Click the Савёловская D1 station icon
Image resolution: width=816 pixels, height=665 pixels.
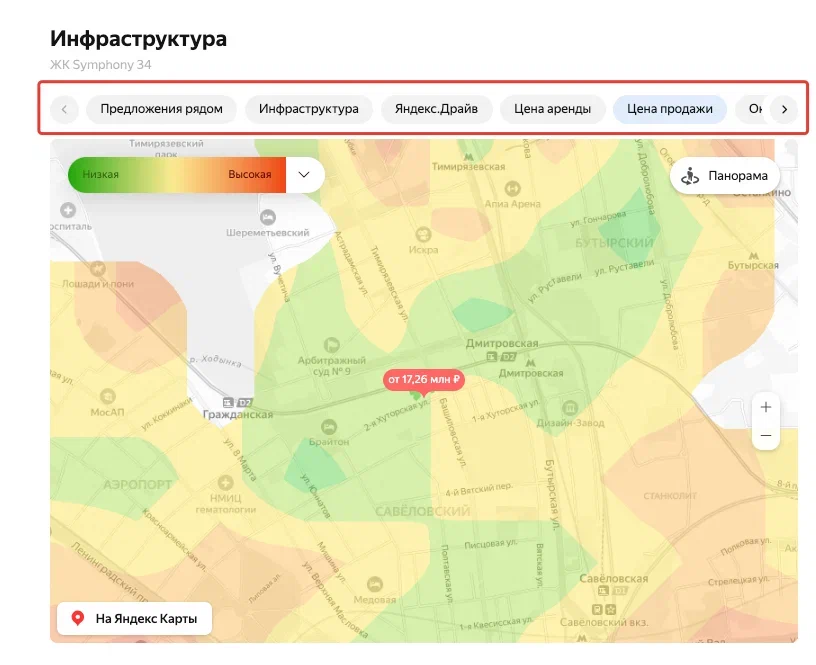pyautogui.click(x=613, y=591)
